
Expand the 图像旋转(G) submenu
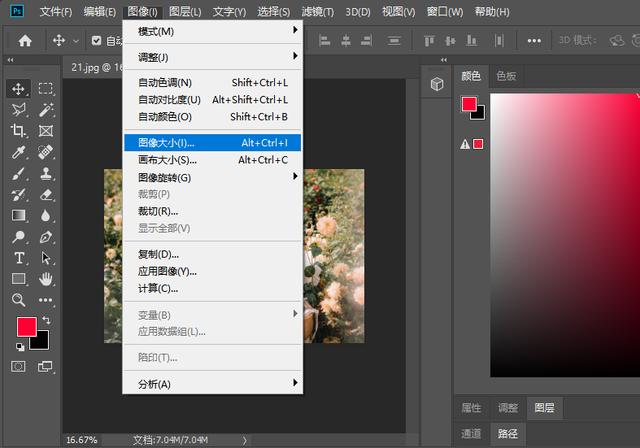pyautogui.click(x=213, y=177)
